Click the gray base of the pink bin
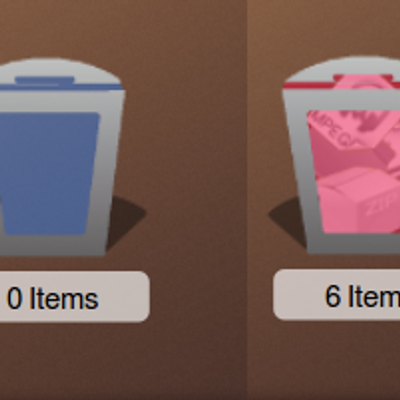 click(x=353, y=244)
